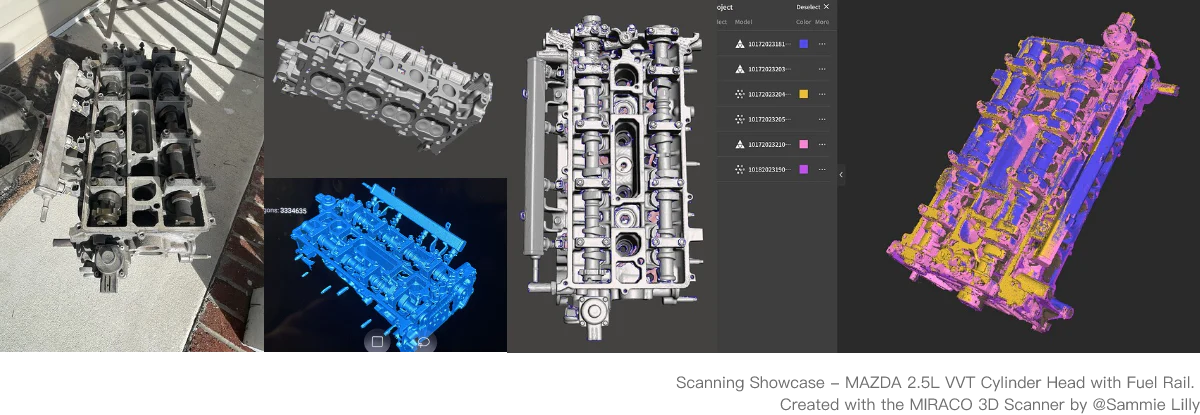
Task: Click mesh icon of model 10172023210
Action: (739, 145)
